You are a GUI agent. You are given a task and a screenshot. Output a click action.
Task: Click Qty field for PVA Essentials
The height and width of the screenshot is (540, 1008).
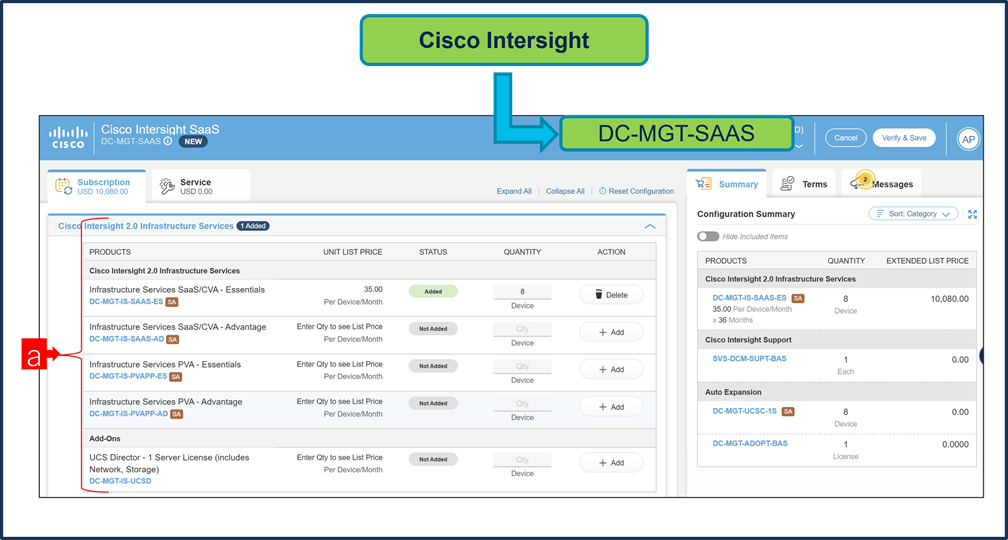pyautogui.click(x=522, y=366)
